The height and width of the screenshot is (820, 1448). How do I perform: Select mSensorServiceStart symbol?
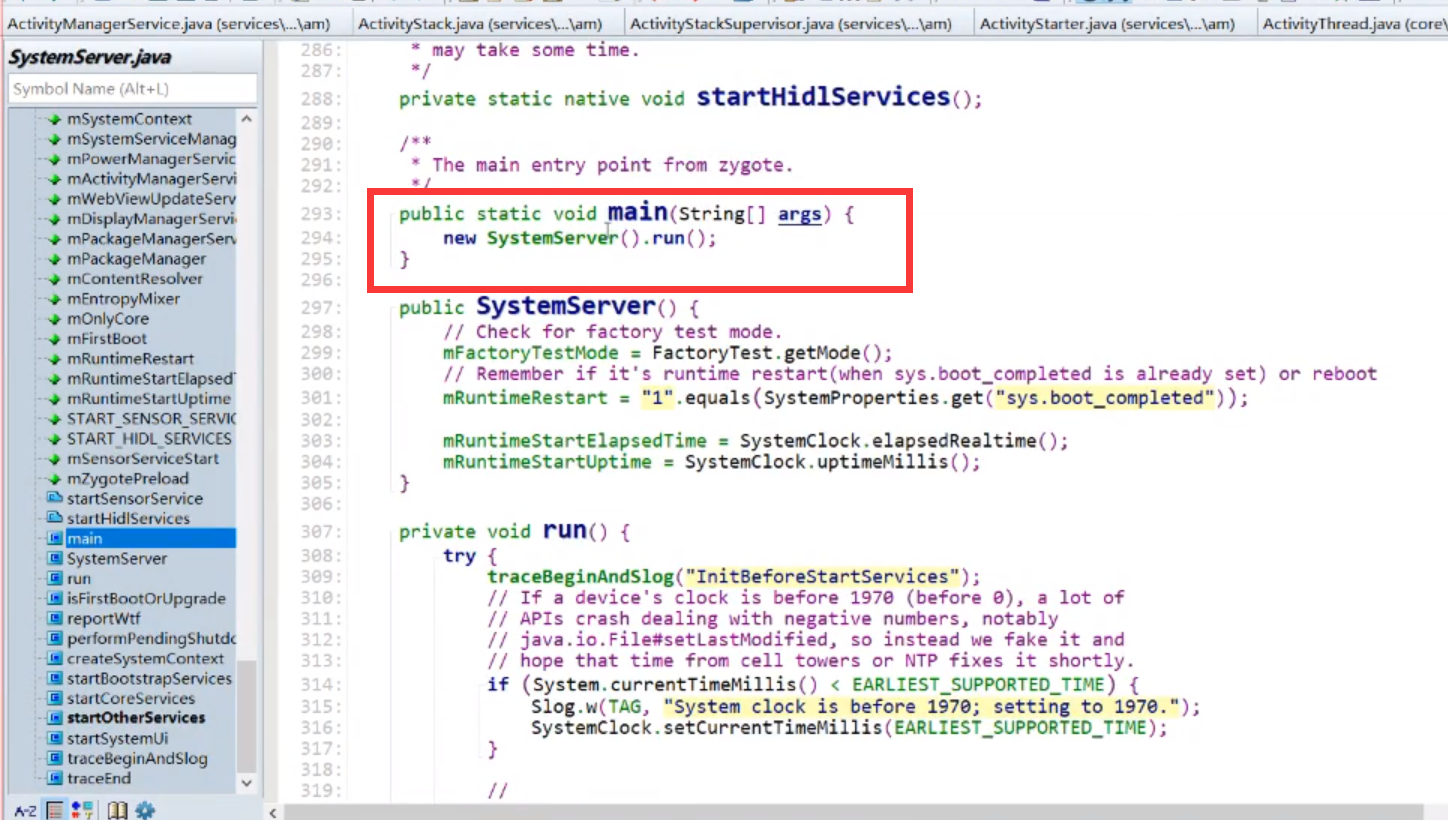point(142,459)
